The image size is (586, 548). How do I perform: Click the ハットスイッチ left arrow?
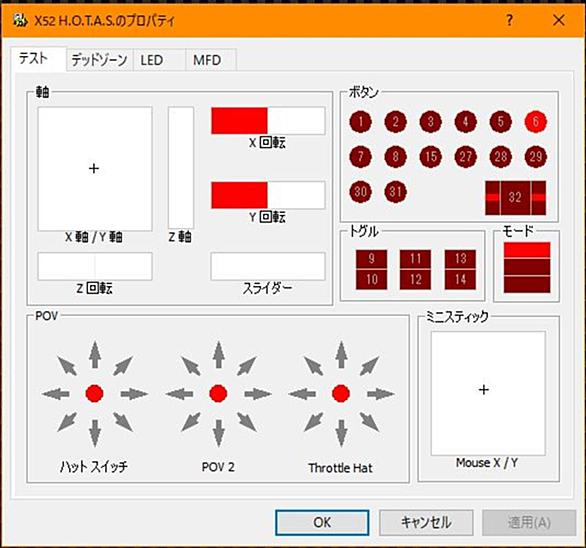(56, 394)
